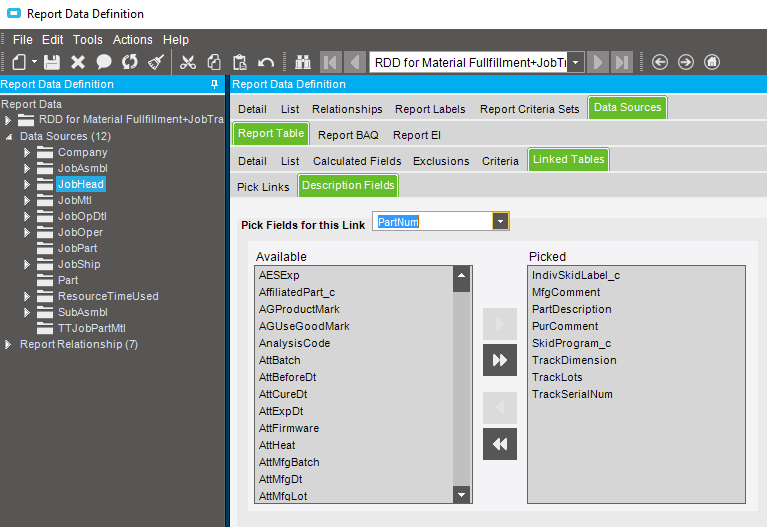Open the Exclusions tab
The width and height of the screenshot is (767, 527).
[x=441, y=161]
